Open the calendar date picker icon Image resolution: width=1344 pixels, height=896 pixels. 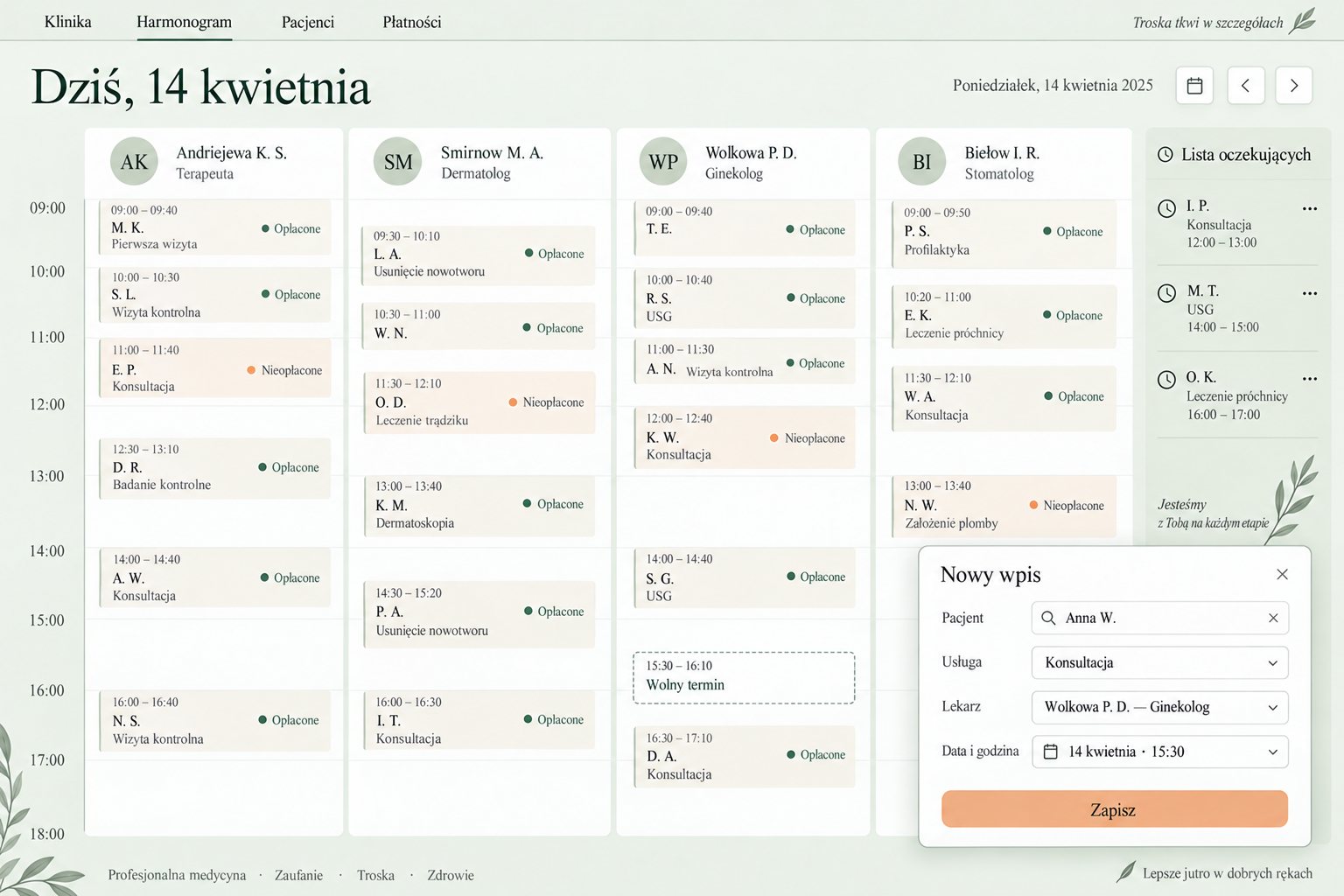click(1194, 86)
